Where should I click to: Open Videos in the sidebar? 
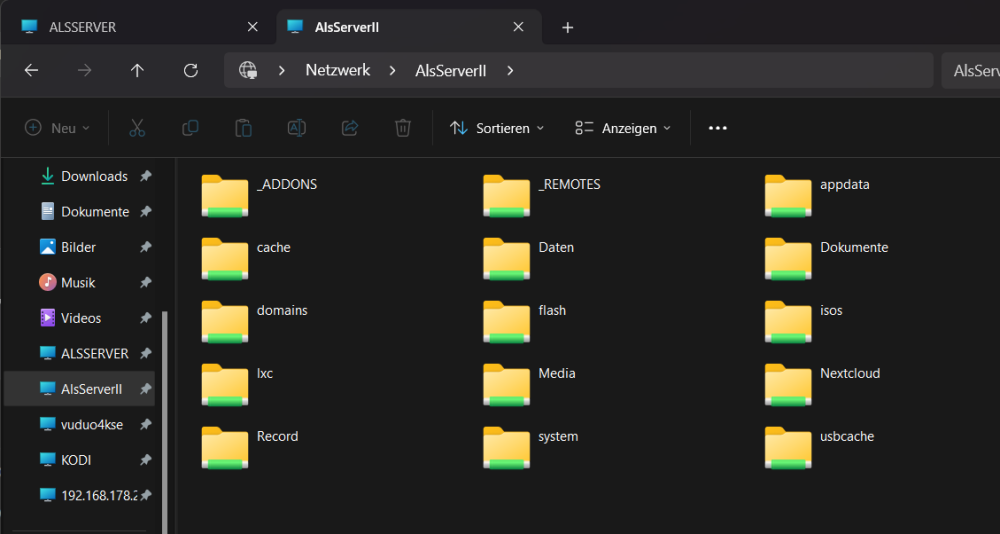point(81,318)
